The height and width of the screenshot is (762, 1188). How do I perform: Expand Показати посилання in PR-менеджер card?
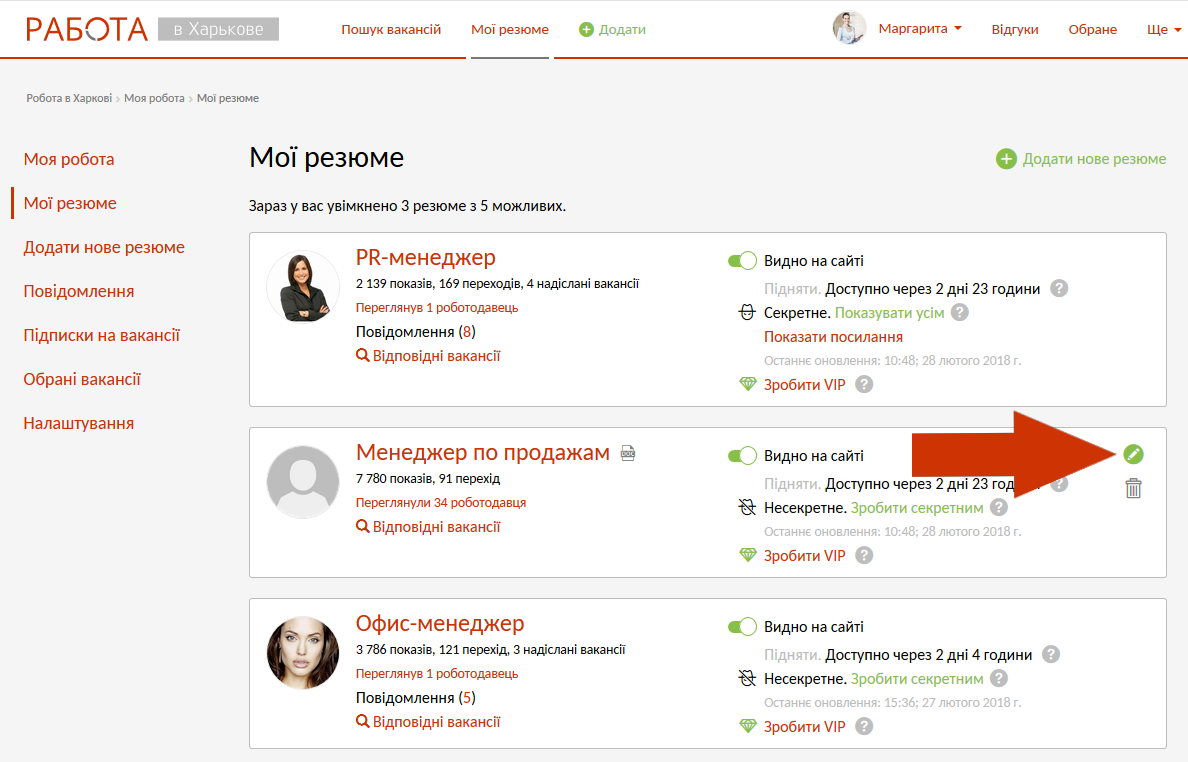click(833, 337)
